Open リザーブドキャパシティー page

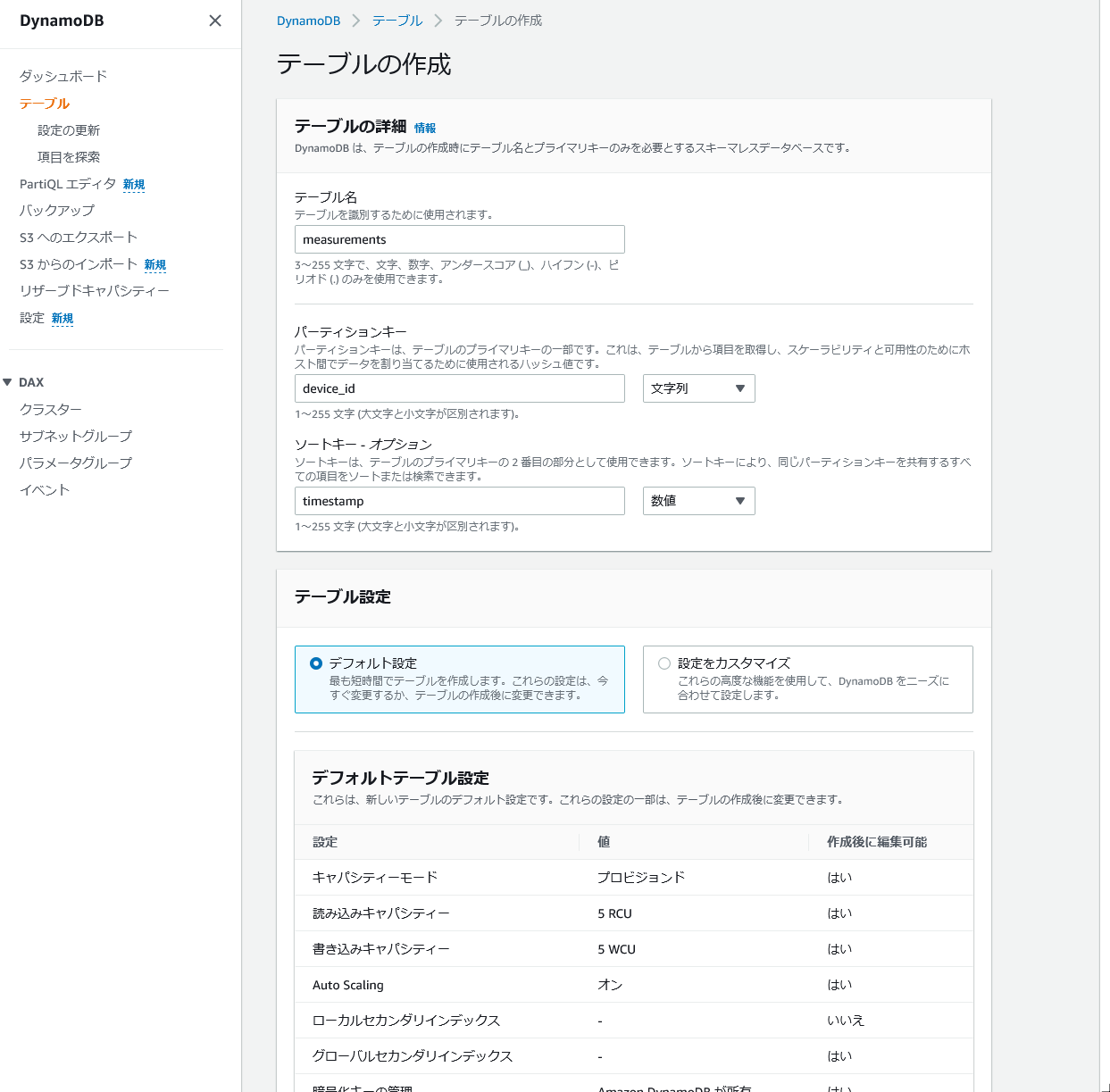pos(95,291)
